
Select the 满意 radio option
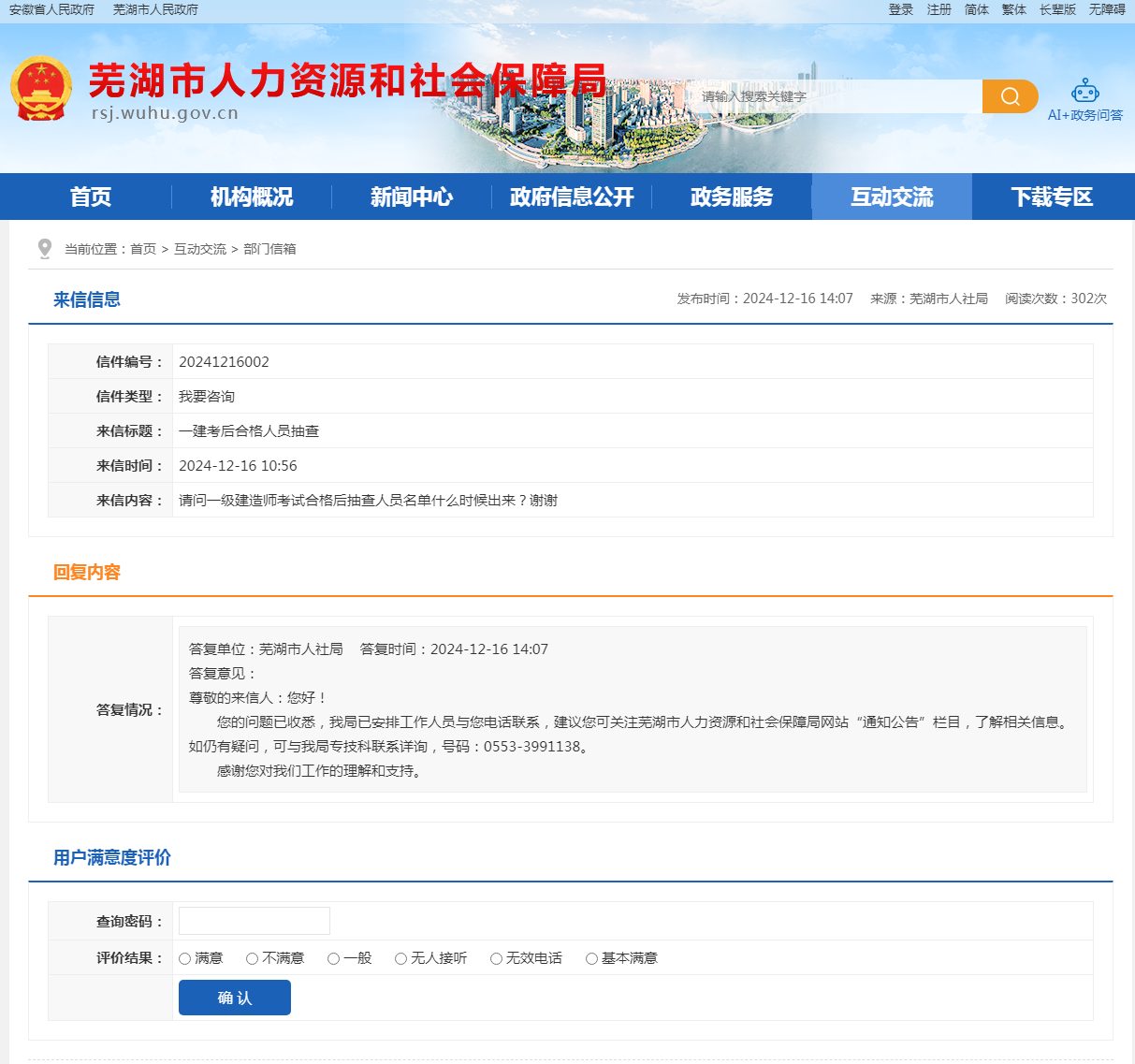click(185, 958)
